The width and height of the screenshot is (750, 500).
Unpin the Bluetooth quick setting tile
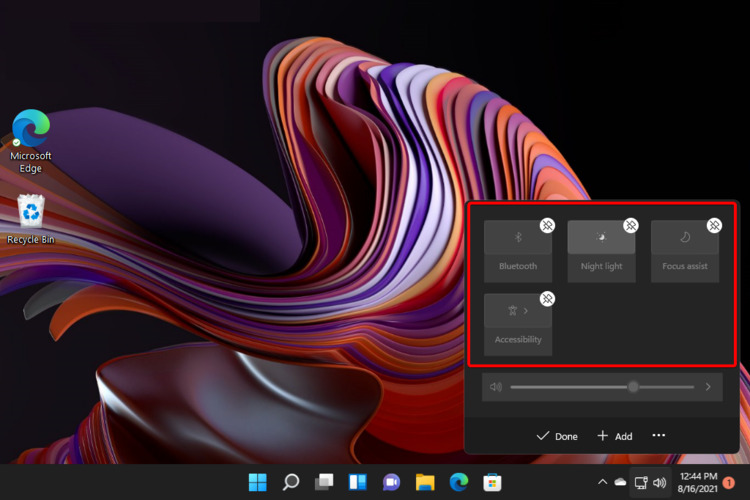tap(547, 226)
